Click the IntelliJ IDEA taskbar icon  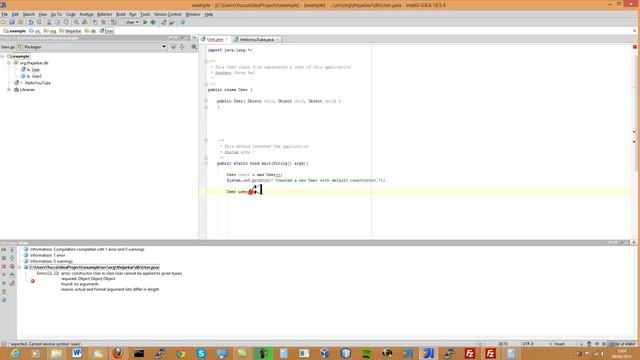[428, 353]
